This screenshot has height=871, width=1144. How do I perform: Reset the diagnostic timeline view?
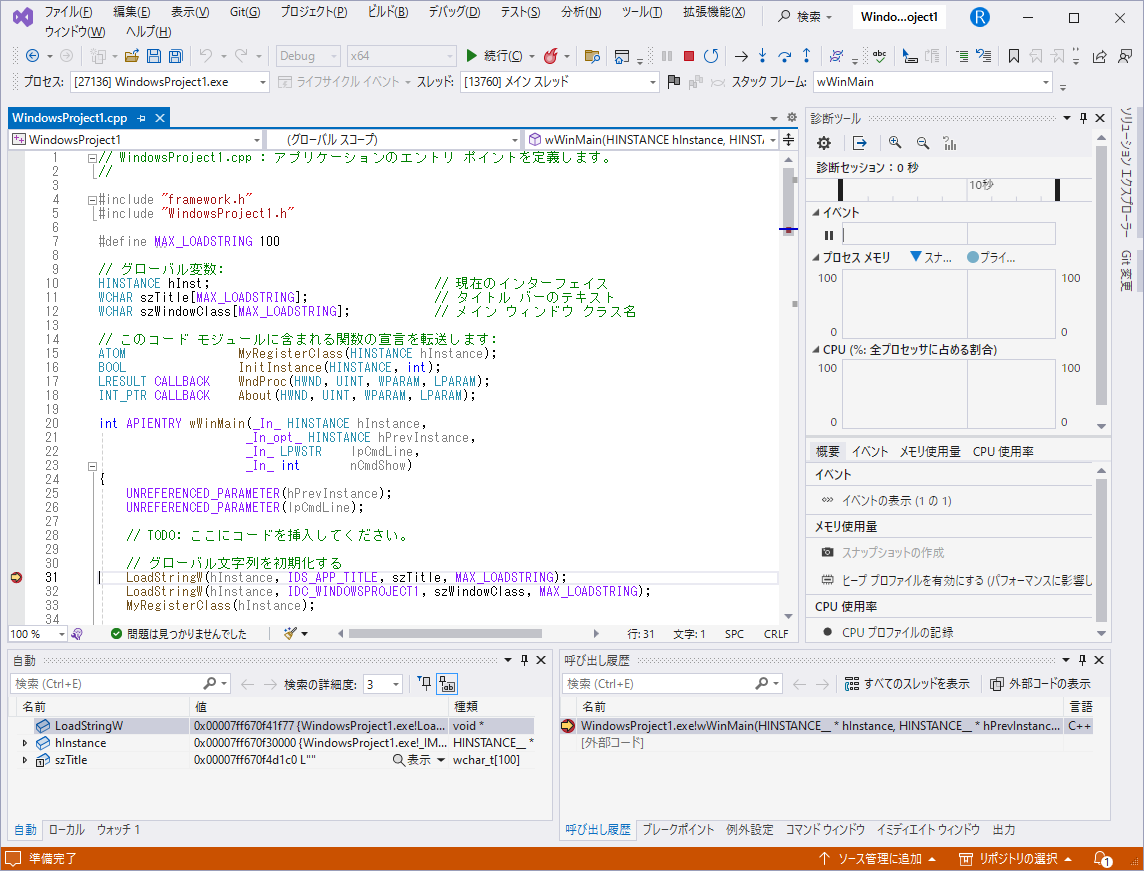click(949, 143)
